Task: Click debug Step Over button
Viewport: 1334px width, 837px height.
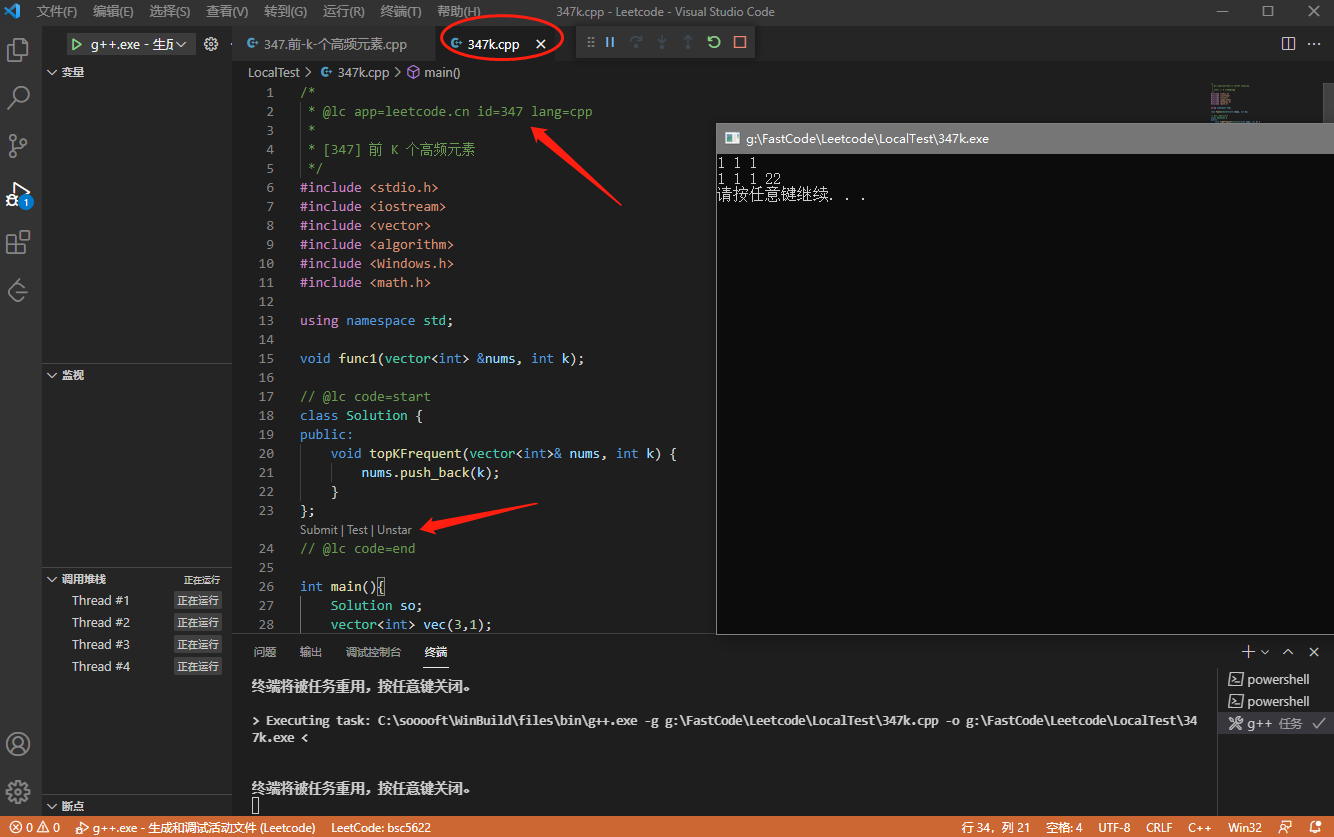Action: point(636,42)
